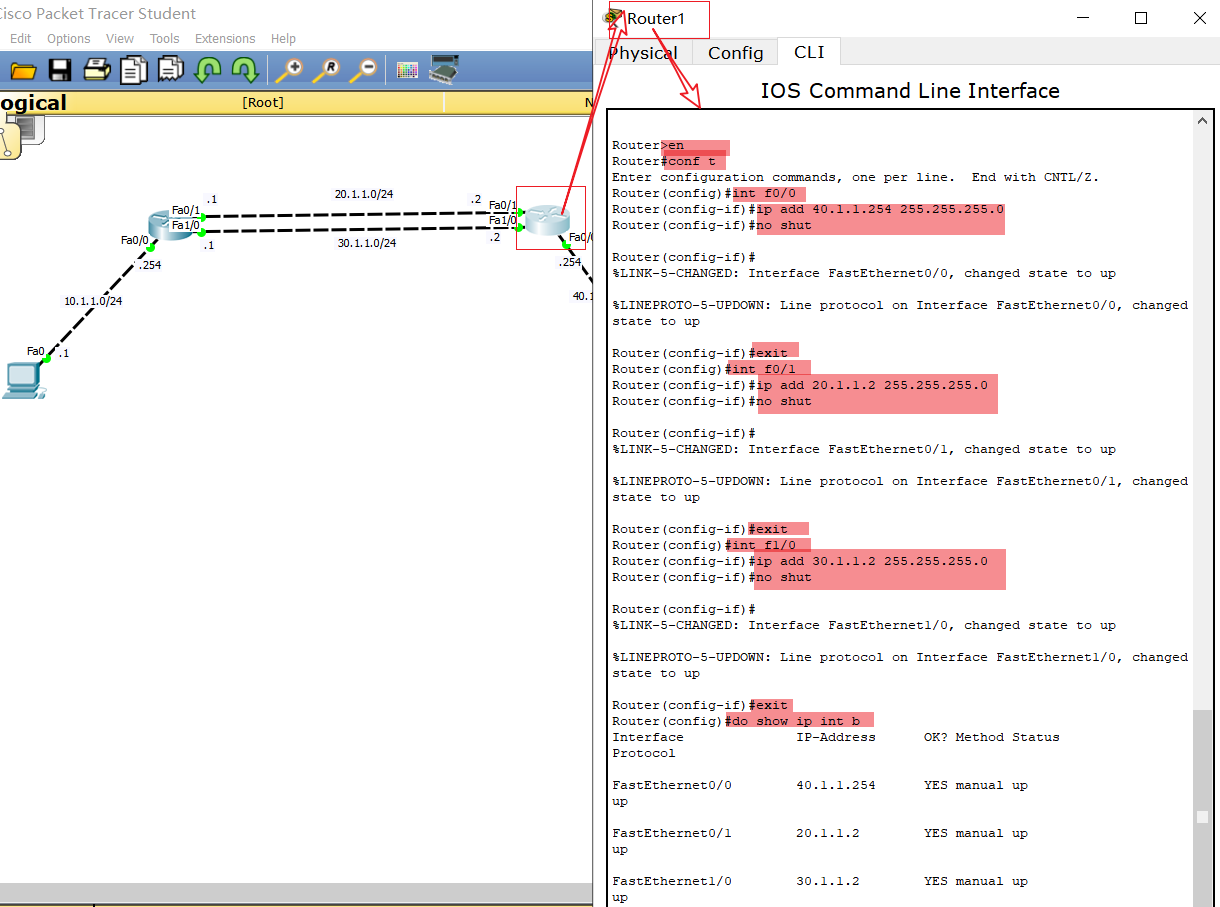Click the 'ip add 20.1.1.2 255.255.255.0' command

(872, 385)
